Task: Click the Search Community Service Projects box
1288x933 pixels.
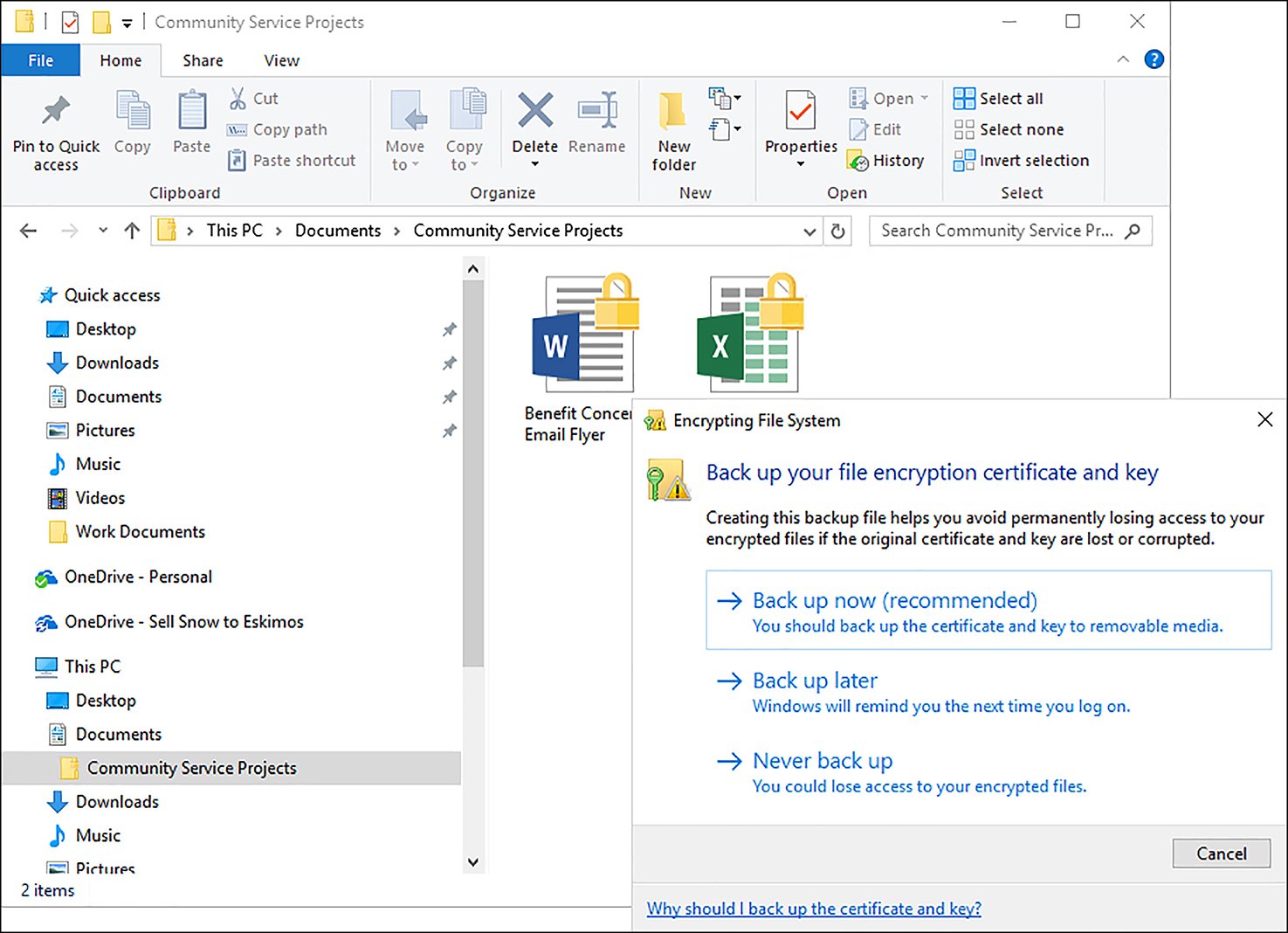Action: coord(1010,231)
